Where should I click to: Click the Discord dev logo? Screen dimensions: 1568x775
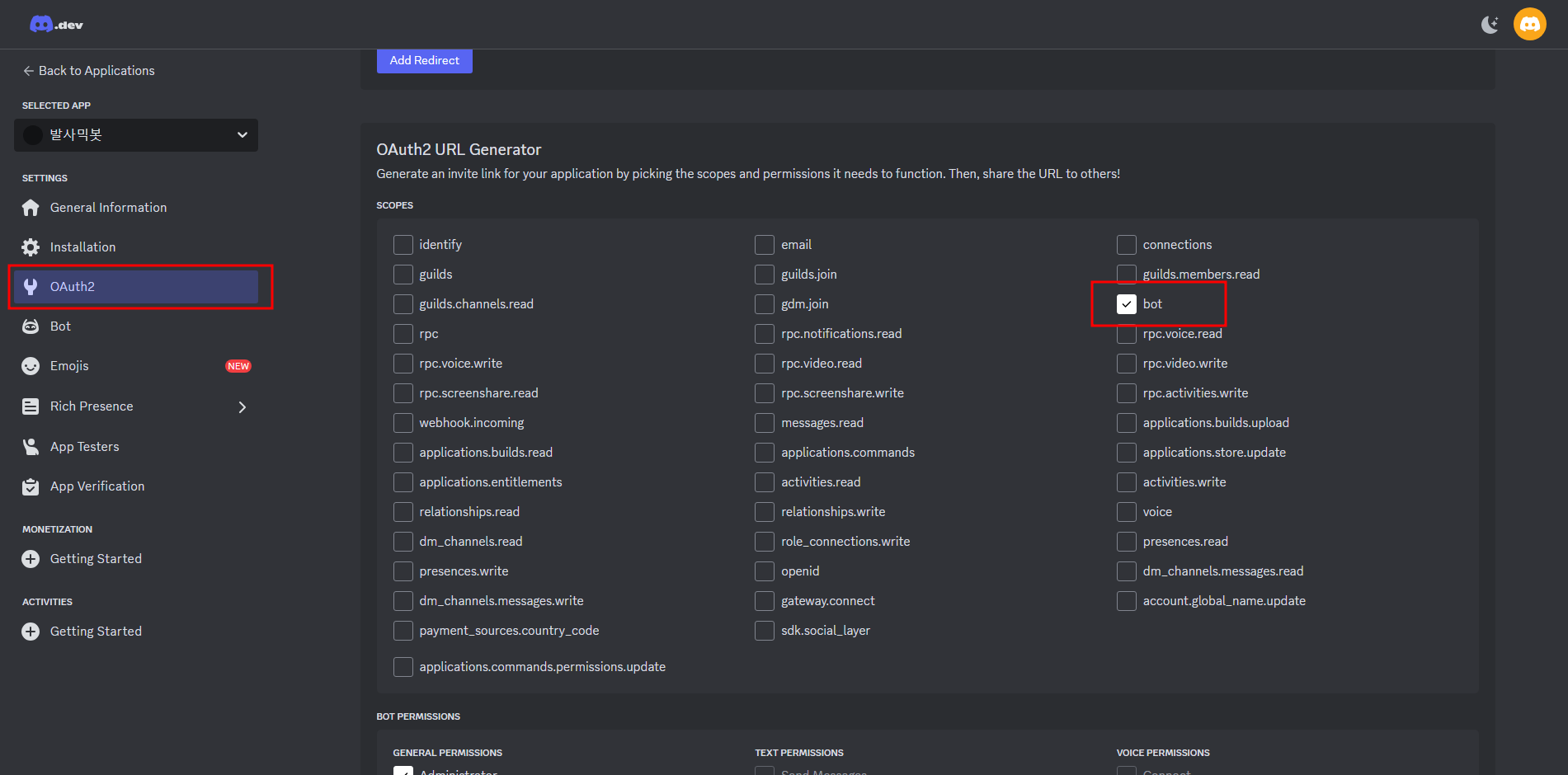click(x=56, y=24)
